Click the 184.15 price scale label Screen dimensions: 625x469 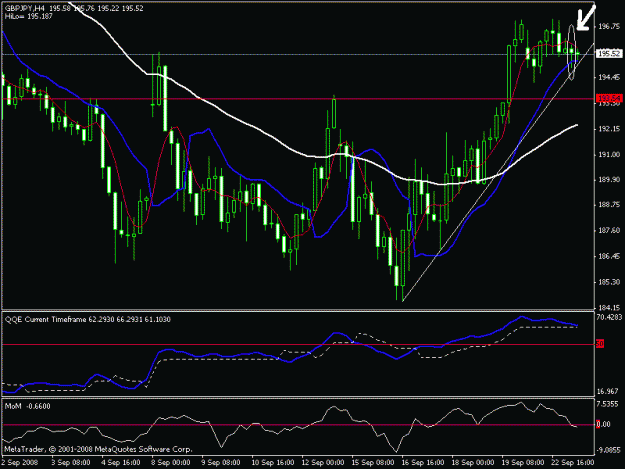609,307
